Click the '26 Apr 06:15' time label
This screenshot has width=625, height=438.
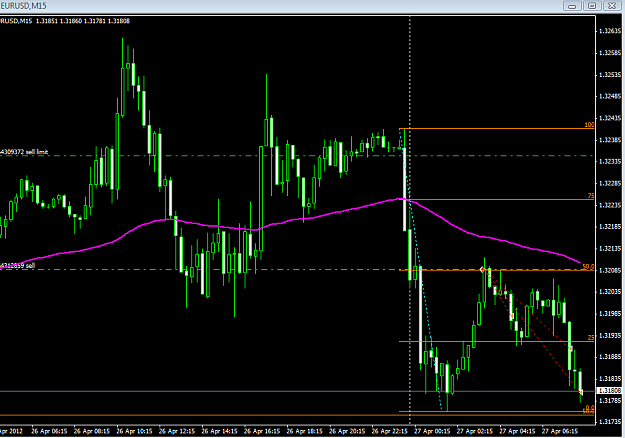(x=49, y=431)
